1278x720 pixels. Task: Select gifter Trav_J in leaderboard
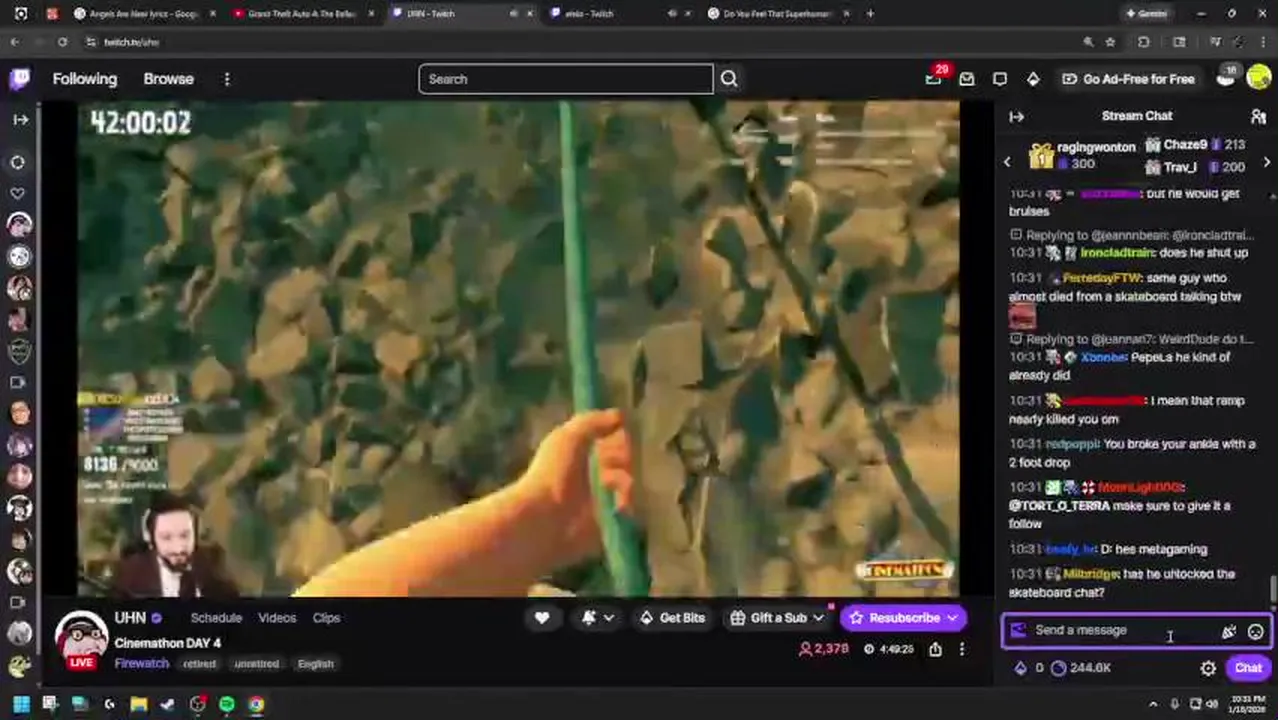click(1180, 167)
